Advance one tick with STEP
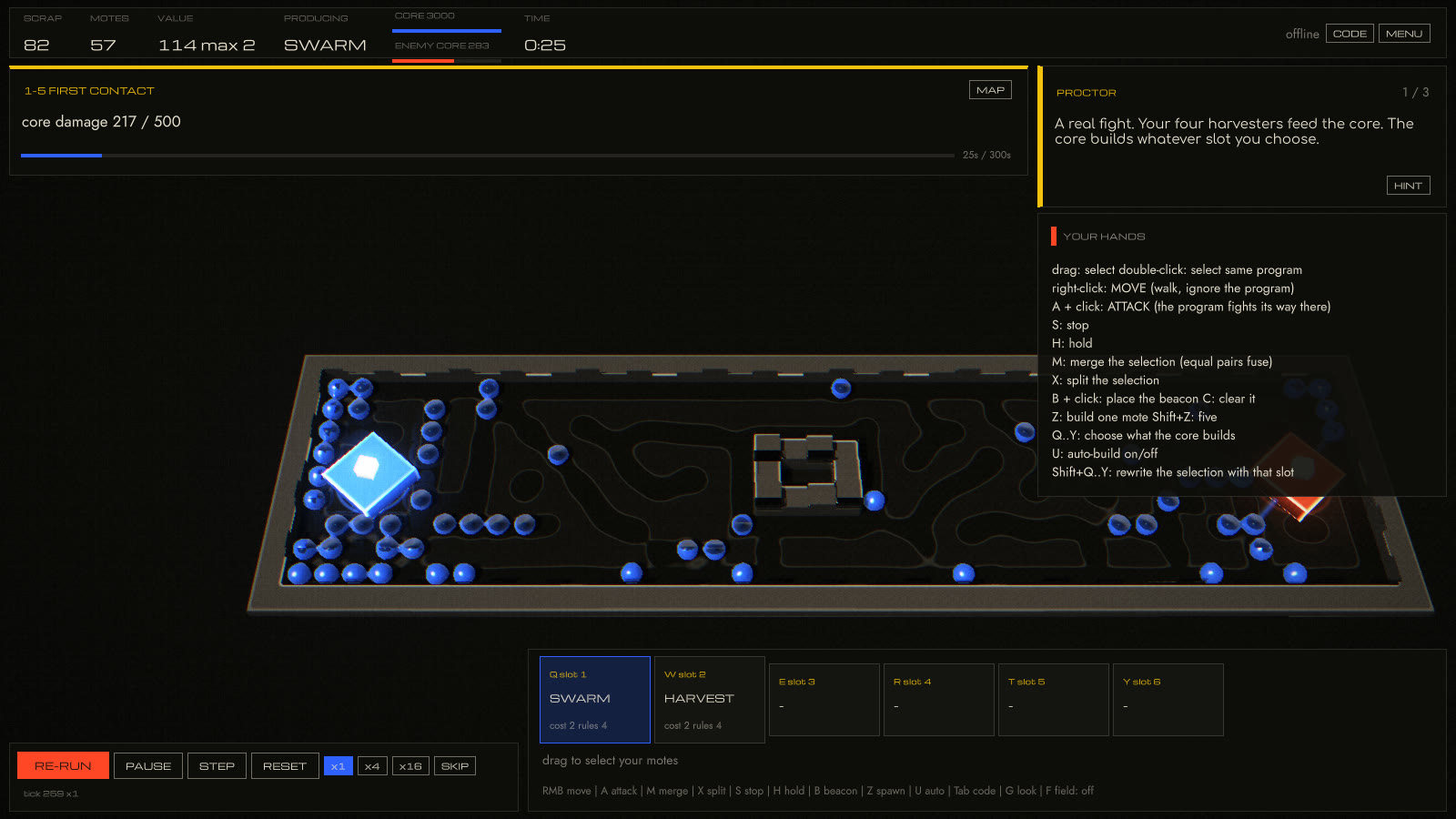1456x819 pixels. pos(217,765)
